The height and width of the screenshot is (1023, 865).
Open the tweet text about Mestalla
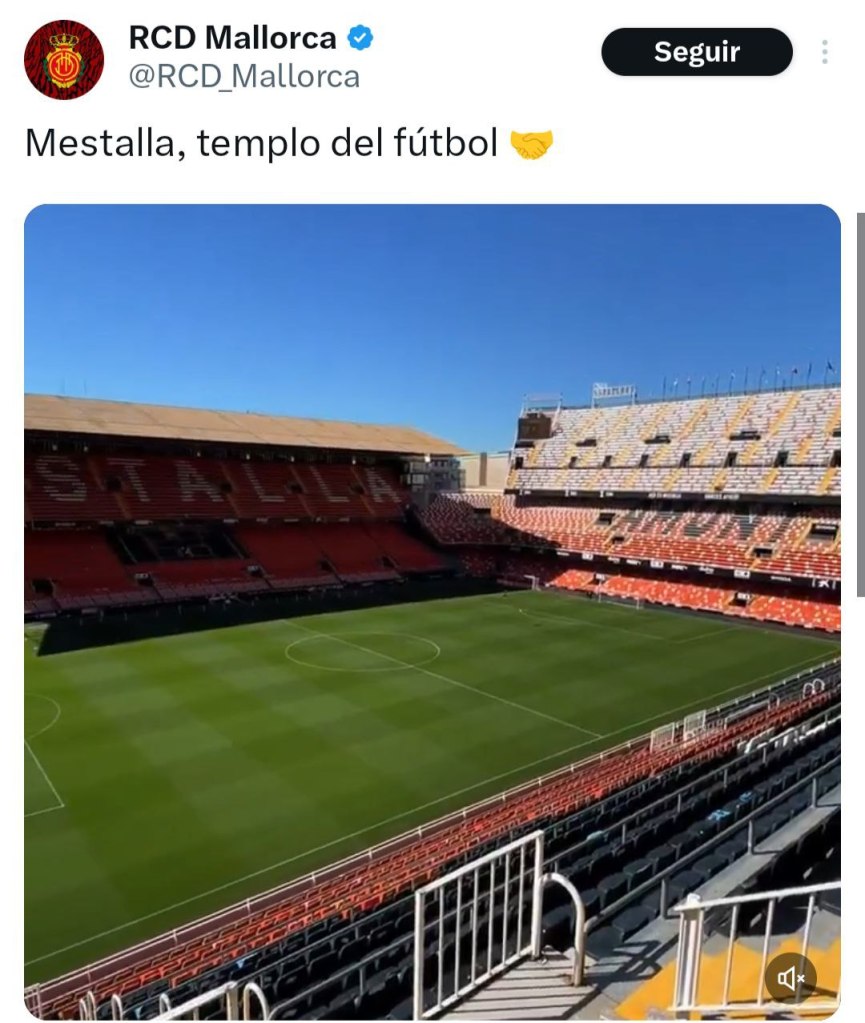point(260,144)
